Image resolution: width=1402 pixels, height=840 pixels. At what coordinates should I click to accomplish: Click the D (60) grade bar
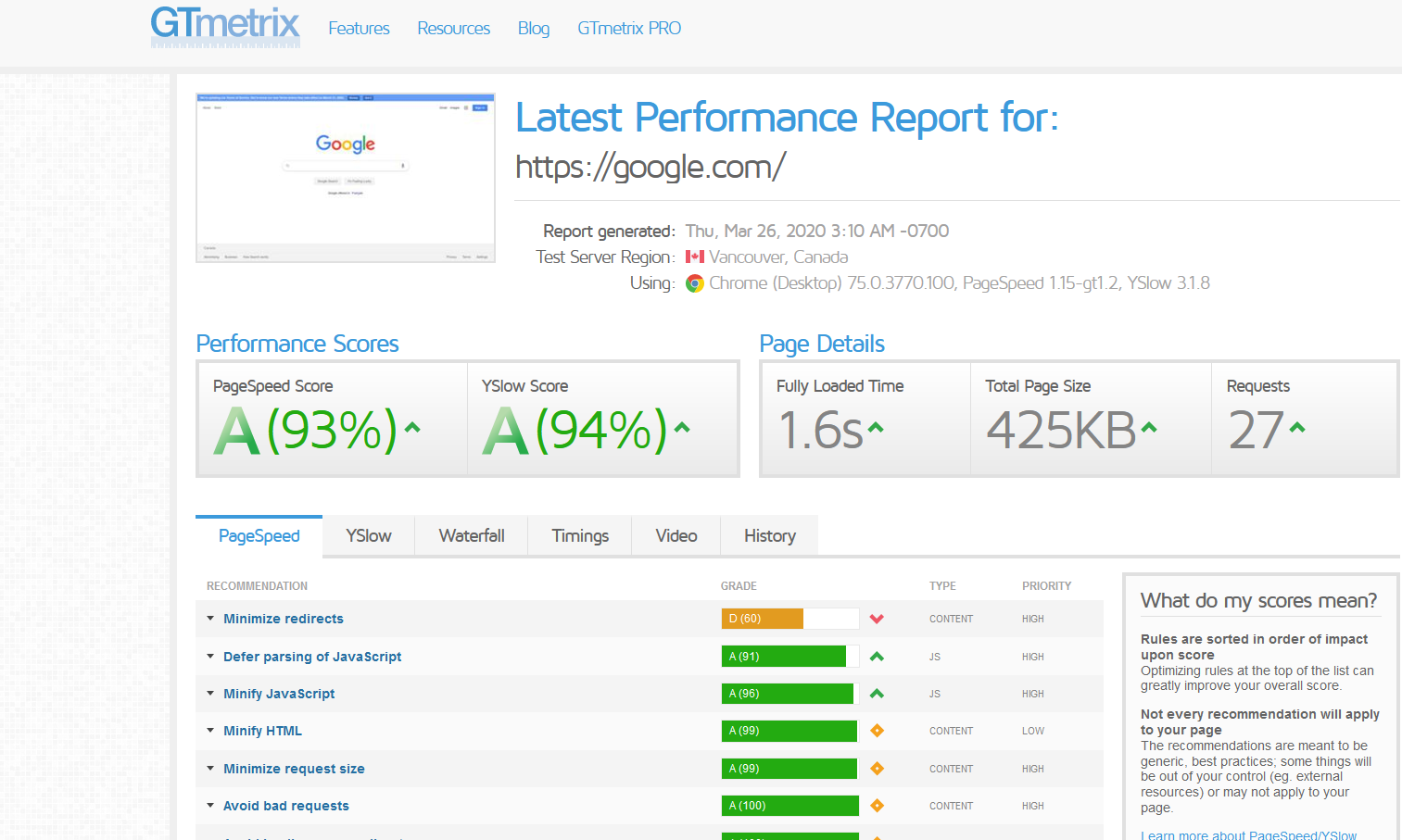click(x=790, y=619)
